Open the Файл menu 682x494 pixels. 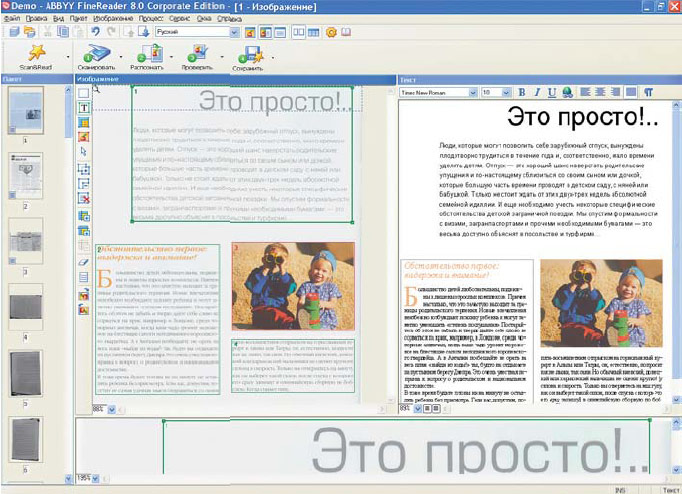point(12,18)
